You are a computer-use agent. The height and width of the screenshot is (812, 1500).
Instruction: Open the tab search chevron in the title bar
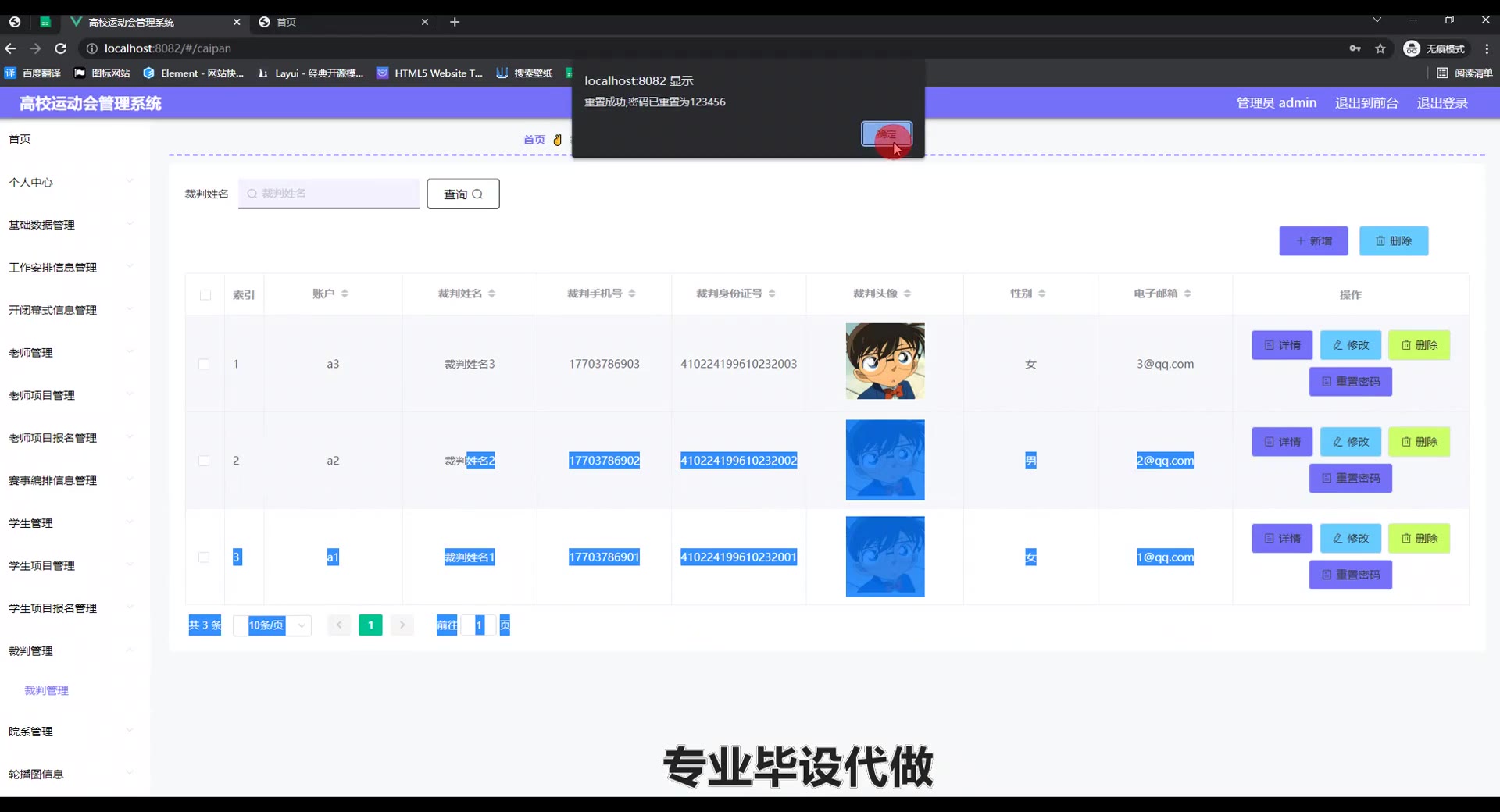[x=1377, y=20]
